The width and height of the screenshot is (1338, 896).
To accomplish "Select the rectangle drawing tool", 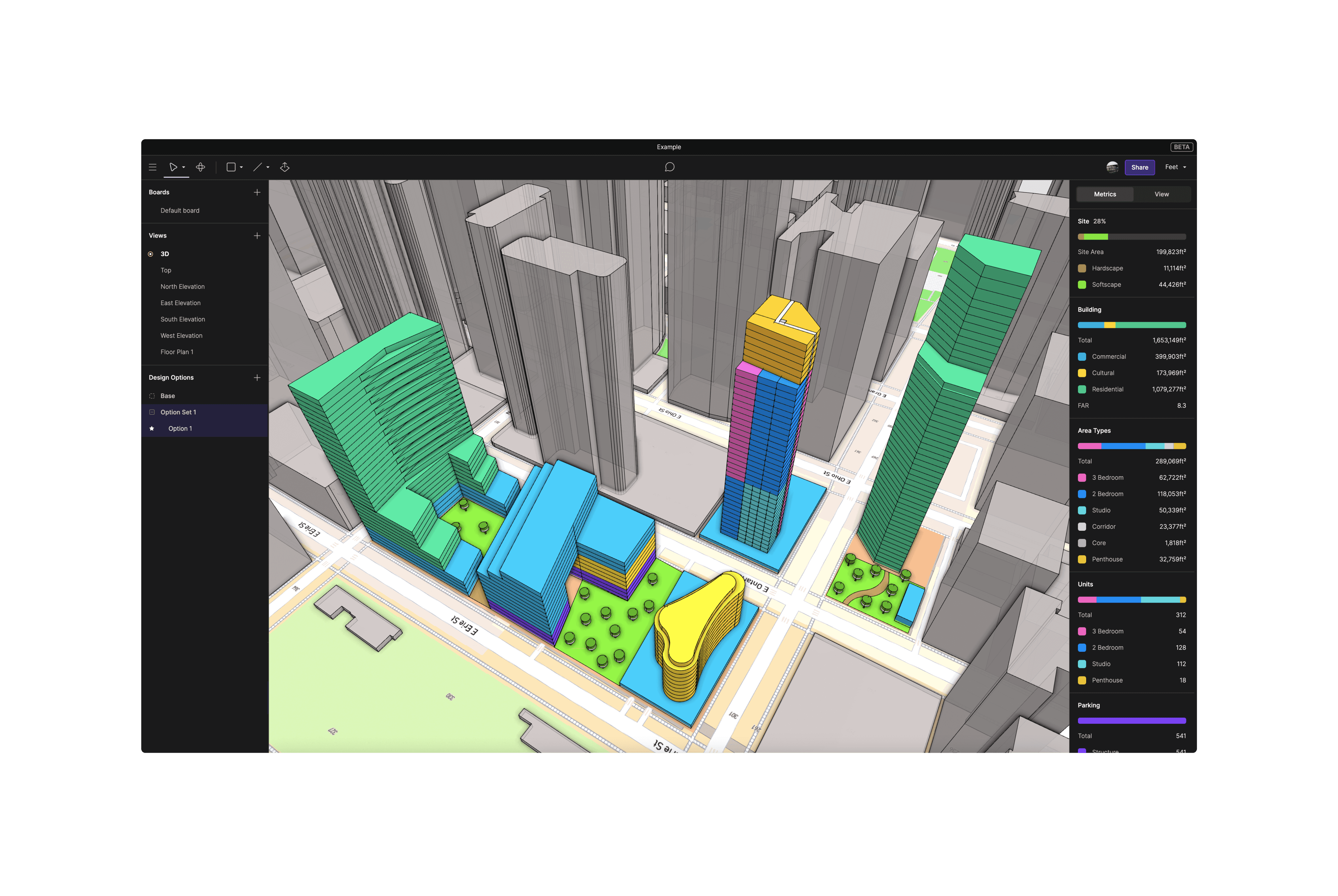I will point(231,167).
